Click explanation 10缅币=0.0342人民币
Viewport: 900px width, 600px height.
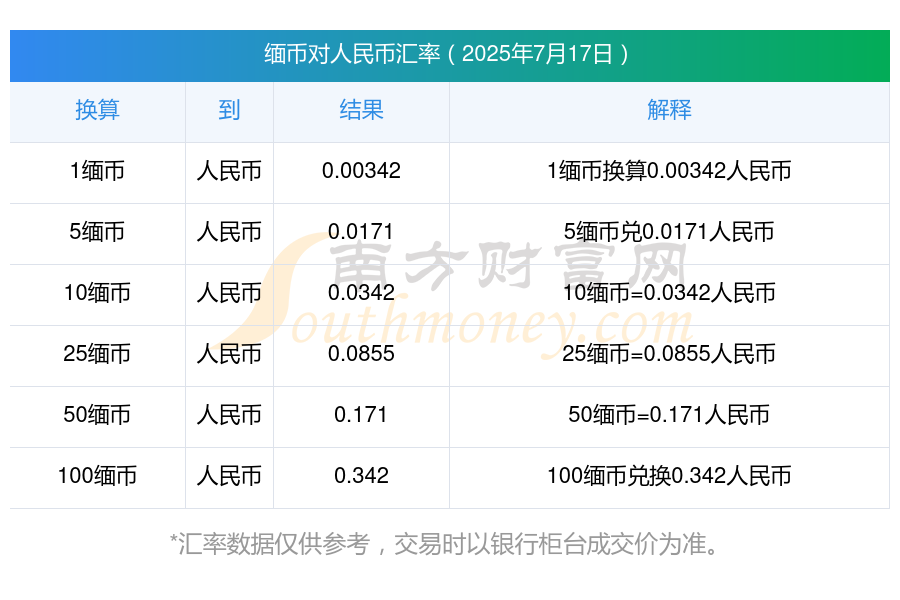(x=669, y=293)
